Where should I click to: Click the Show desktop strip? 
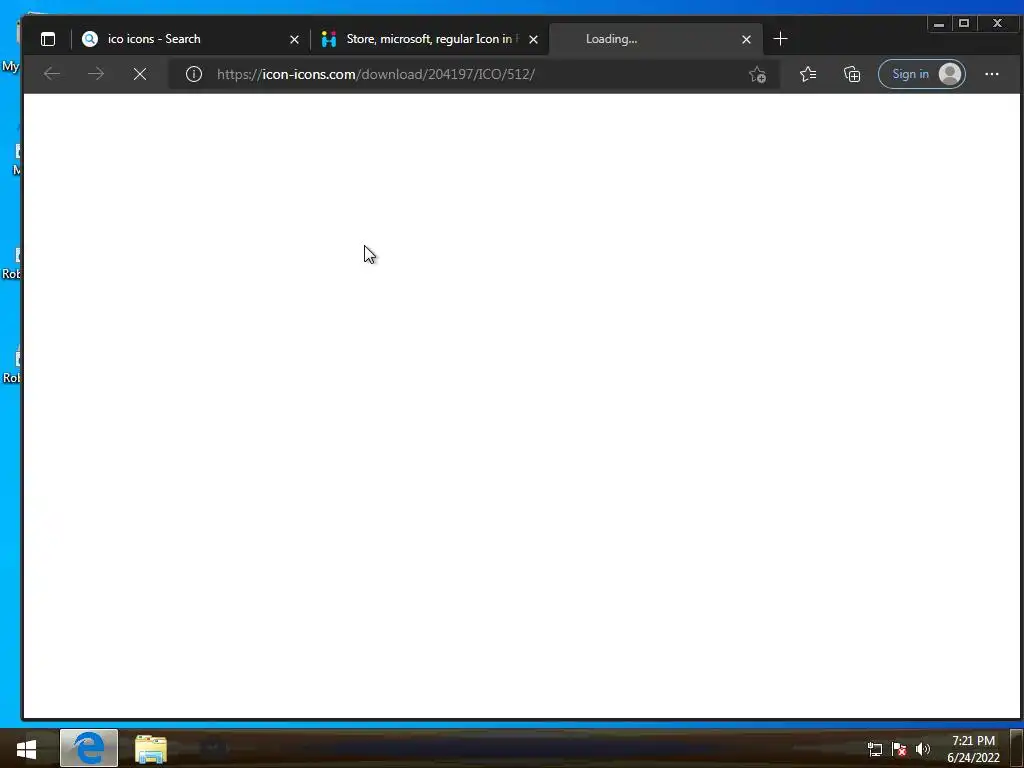[1017, 748]
